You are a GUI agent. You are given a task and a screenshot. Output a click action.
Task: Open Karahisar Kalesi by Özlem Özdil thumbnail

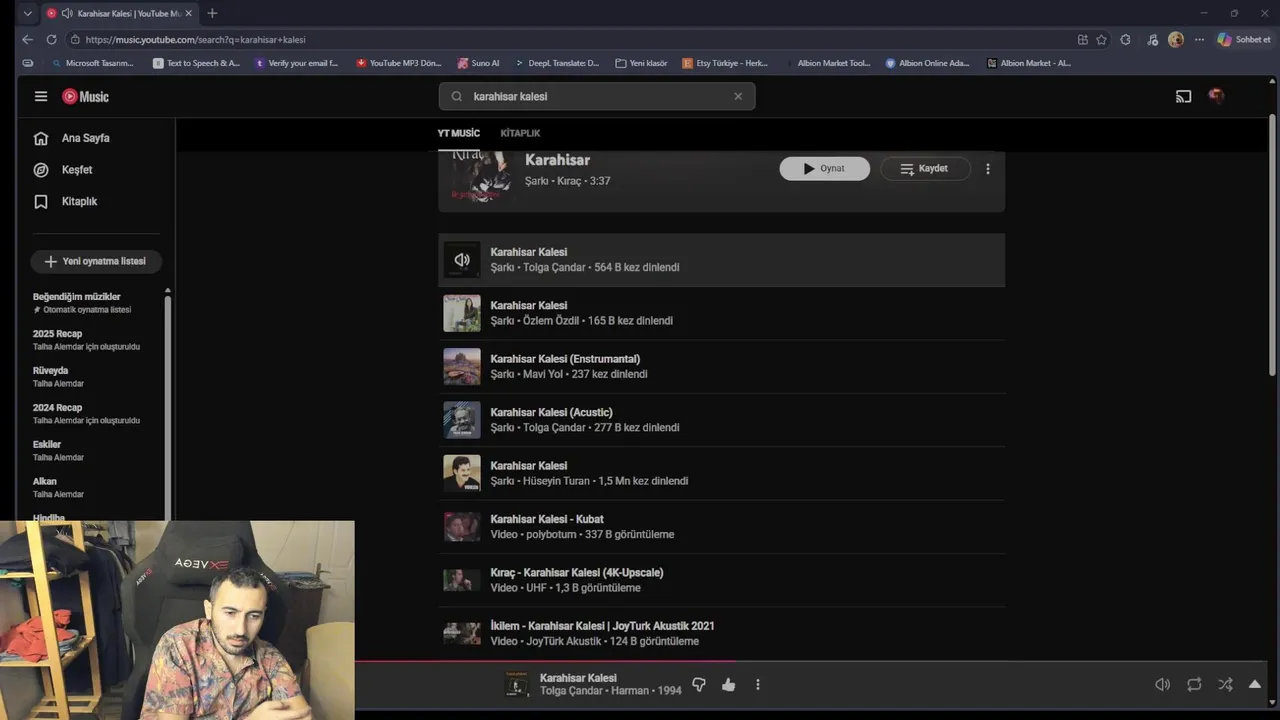pos(462,313)
